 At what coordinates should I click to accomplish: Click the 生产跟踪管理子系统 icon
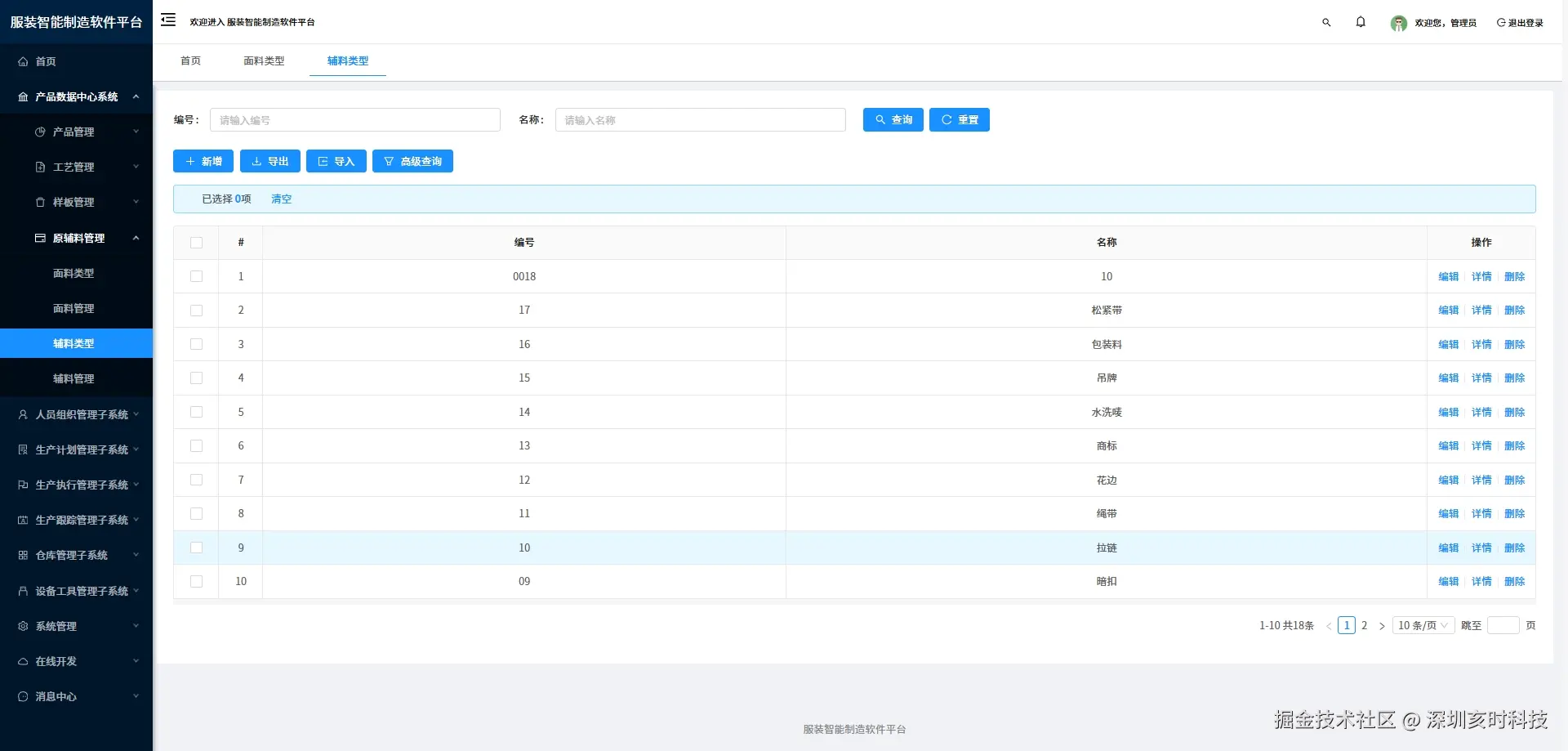23,520
